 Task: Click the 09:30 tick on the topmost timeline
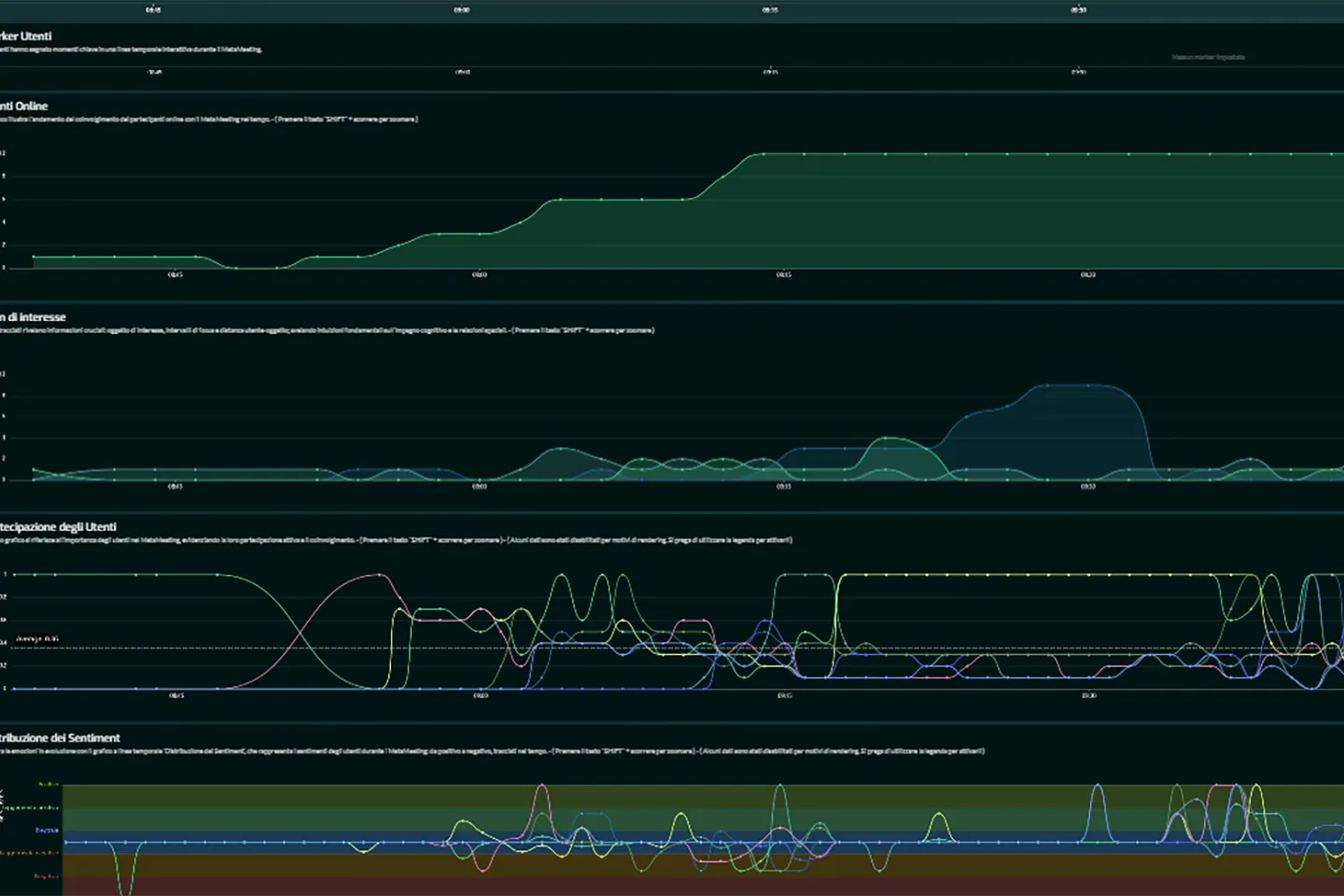click(1078, 10)
